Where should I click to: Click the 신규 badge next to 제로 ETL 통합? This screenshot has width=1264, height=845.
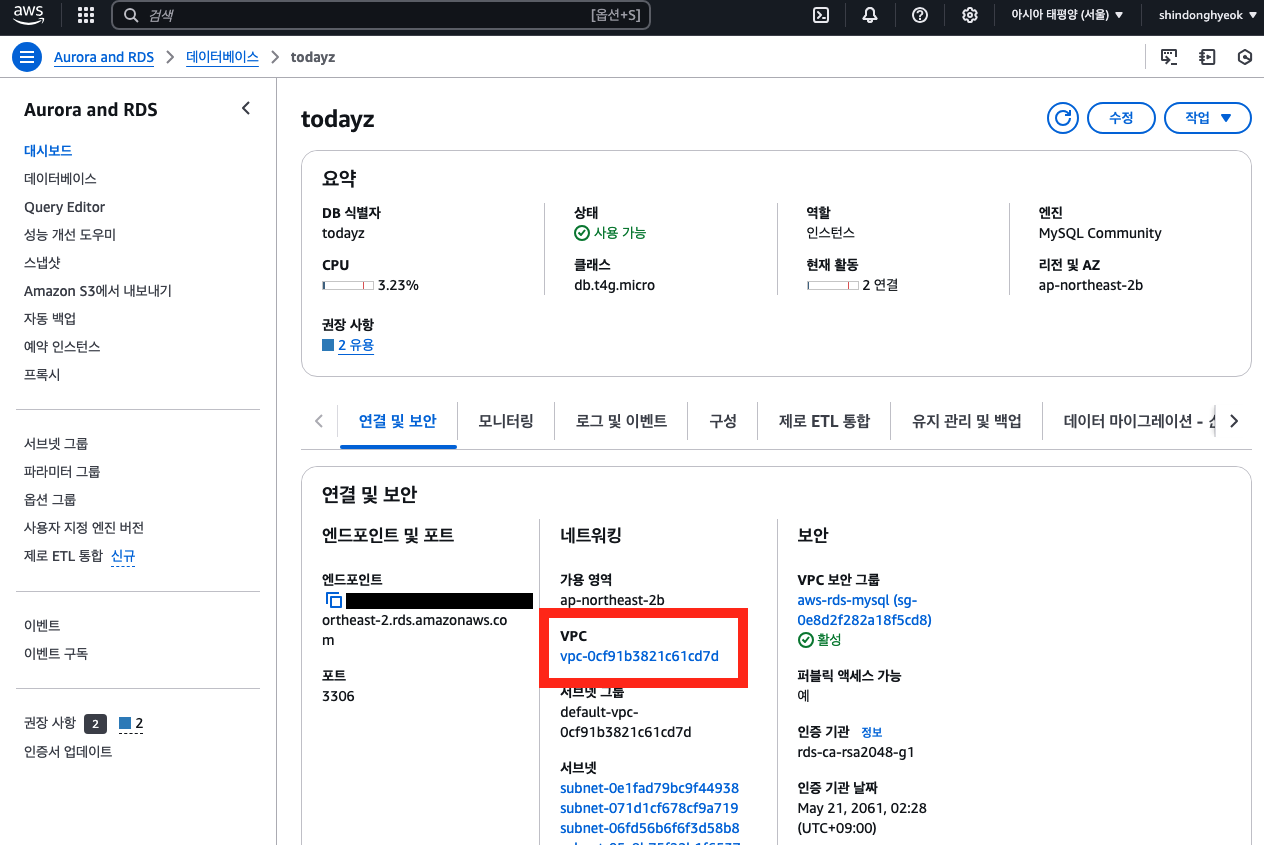click(x=123, y=555)
